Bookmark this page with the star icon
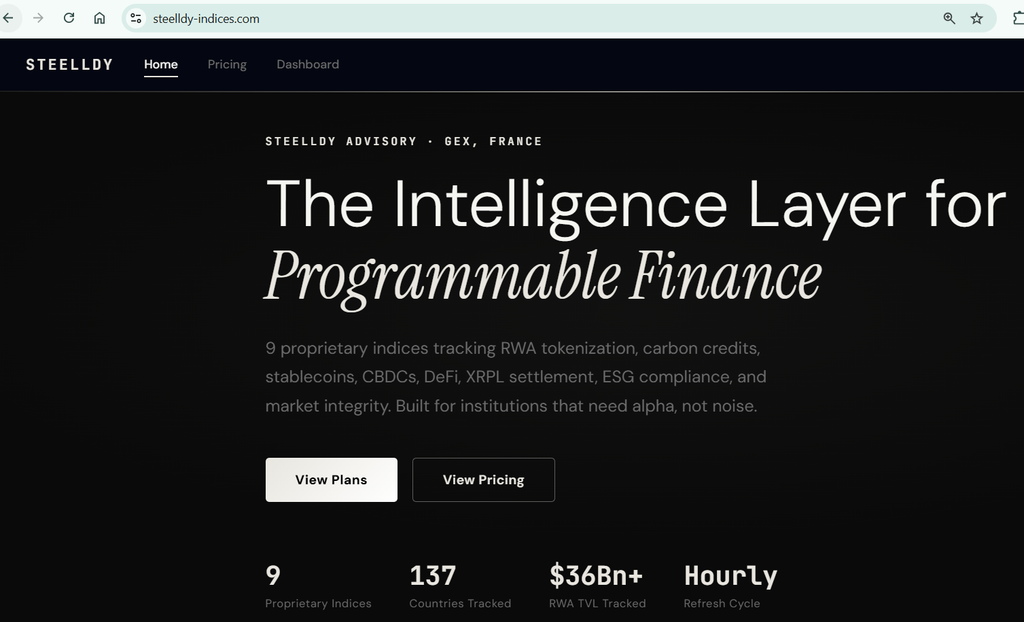The width and height of the screenshot is (1024, 622). click(976, 18)
